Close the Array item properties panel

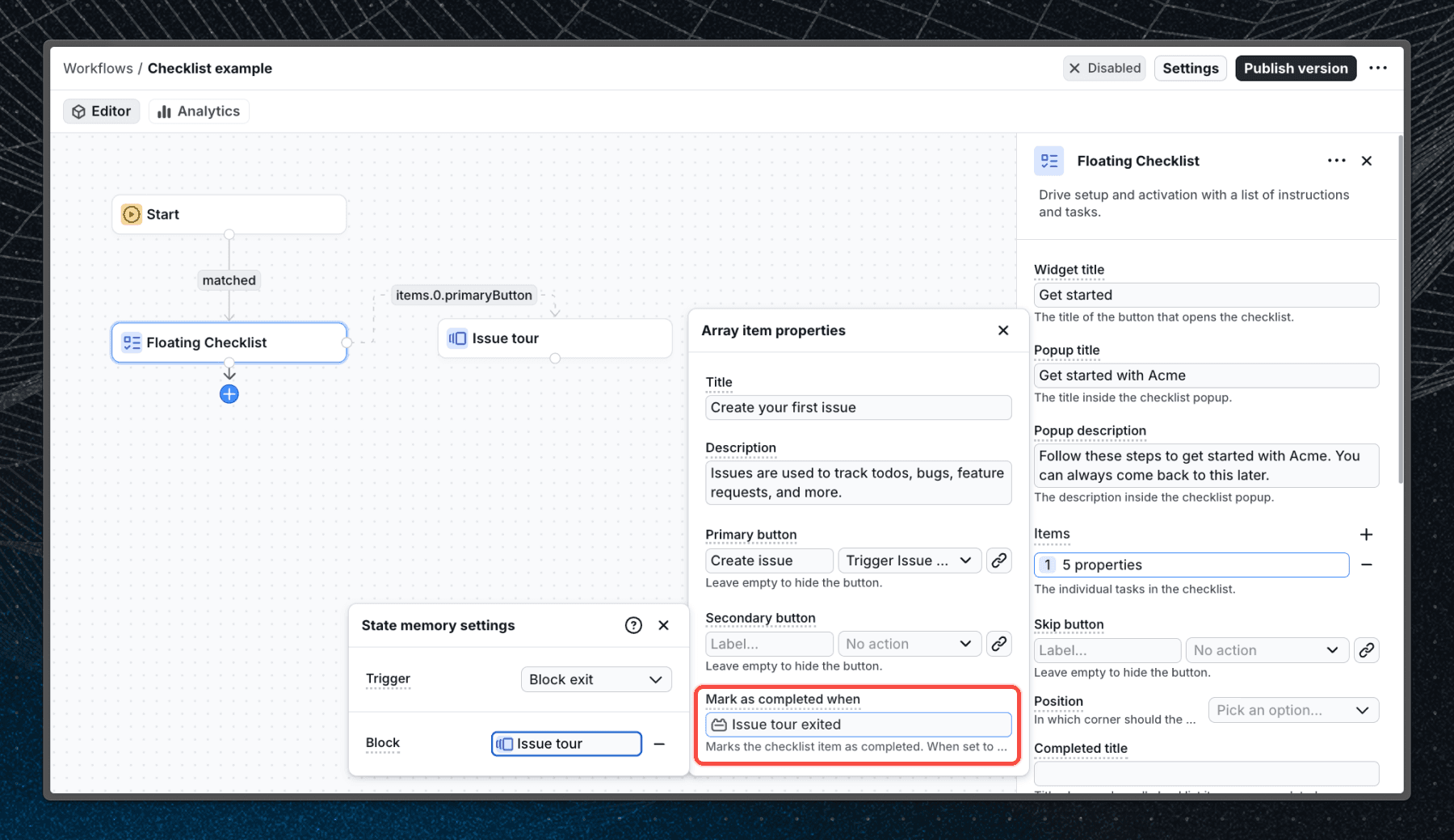point(1003,330)
